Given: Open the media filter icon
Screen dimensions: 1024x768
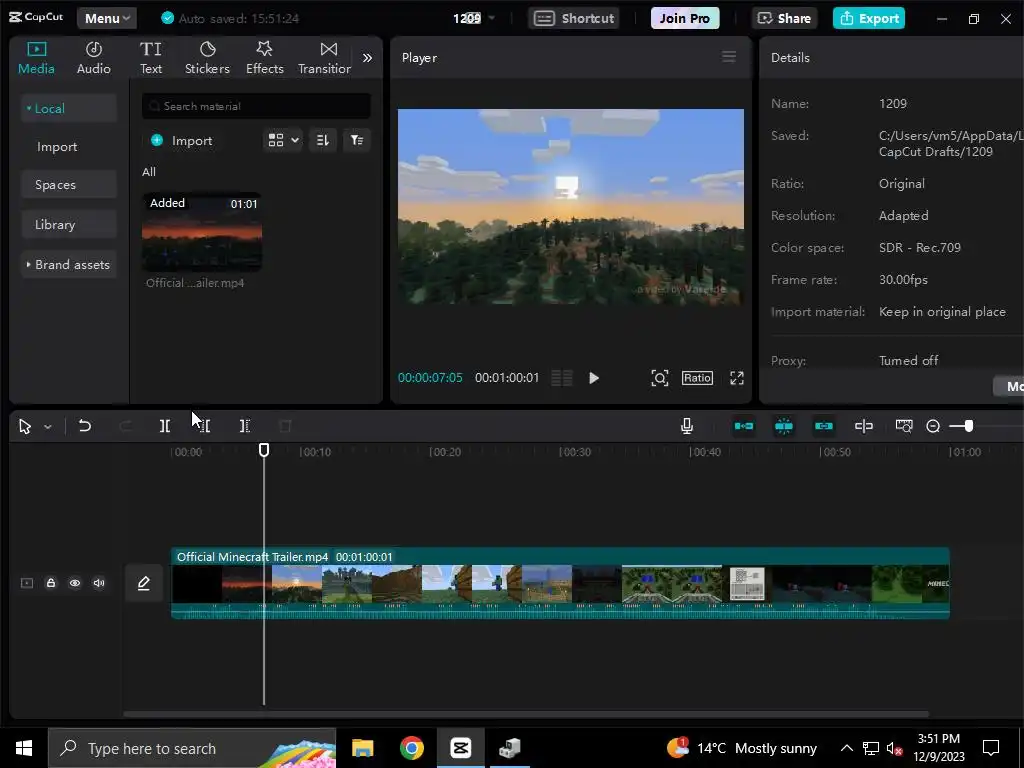Looking at the screenshot, I should click(357, 140).
